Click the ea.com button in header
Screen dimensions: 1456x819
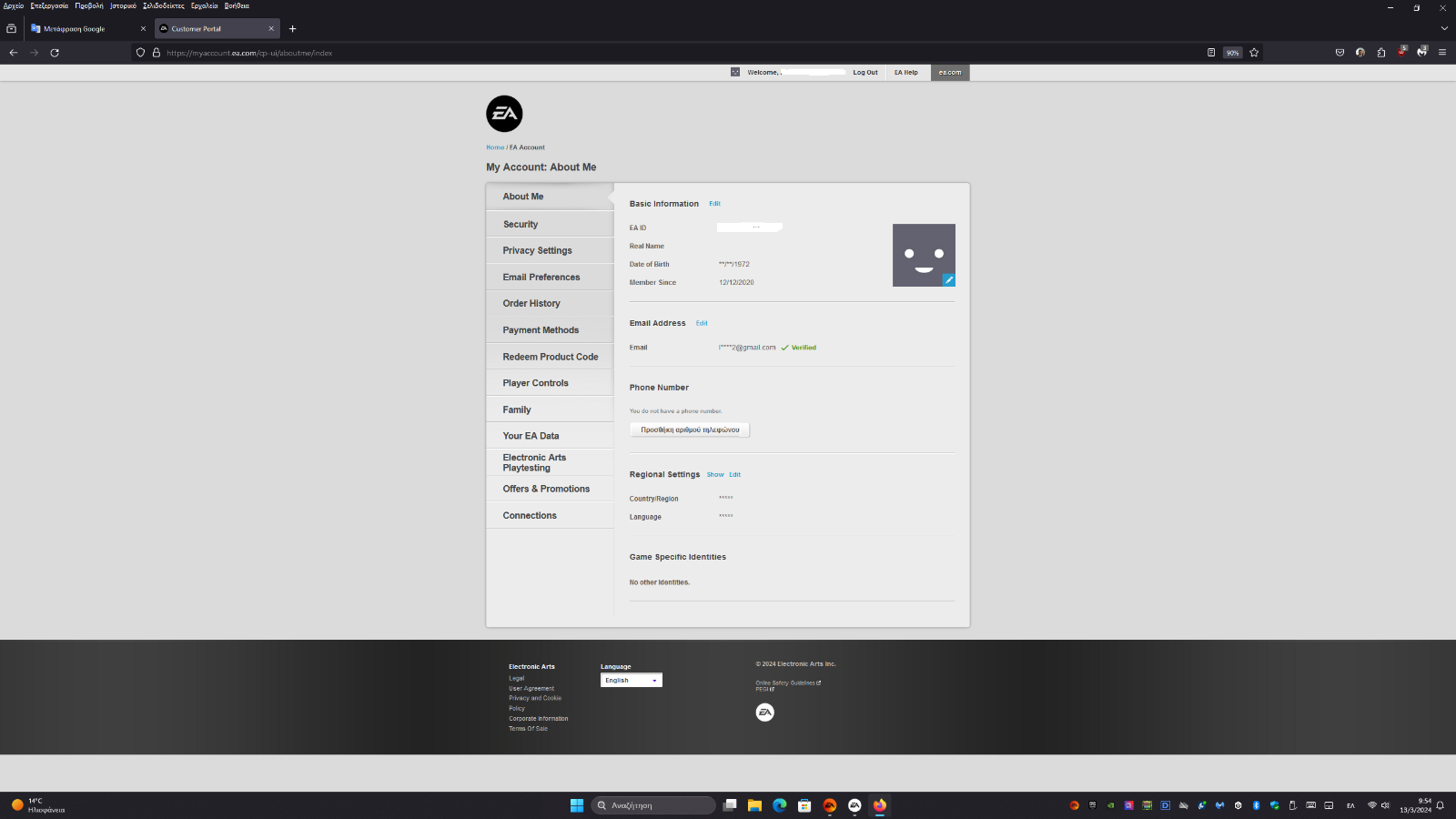point(950,73)
